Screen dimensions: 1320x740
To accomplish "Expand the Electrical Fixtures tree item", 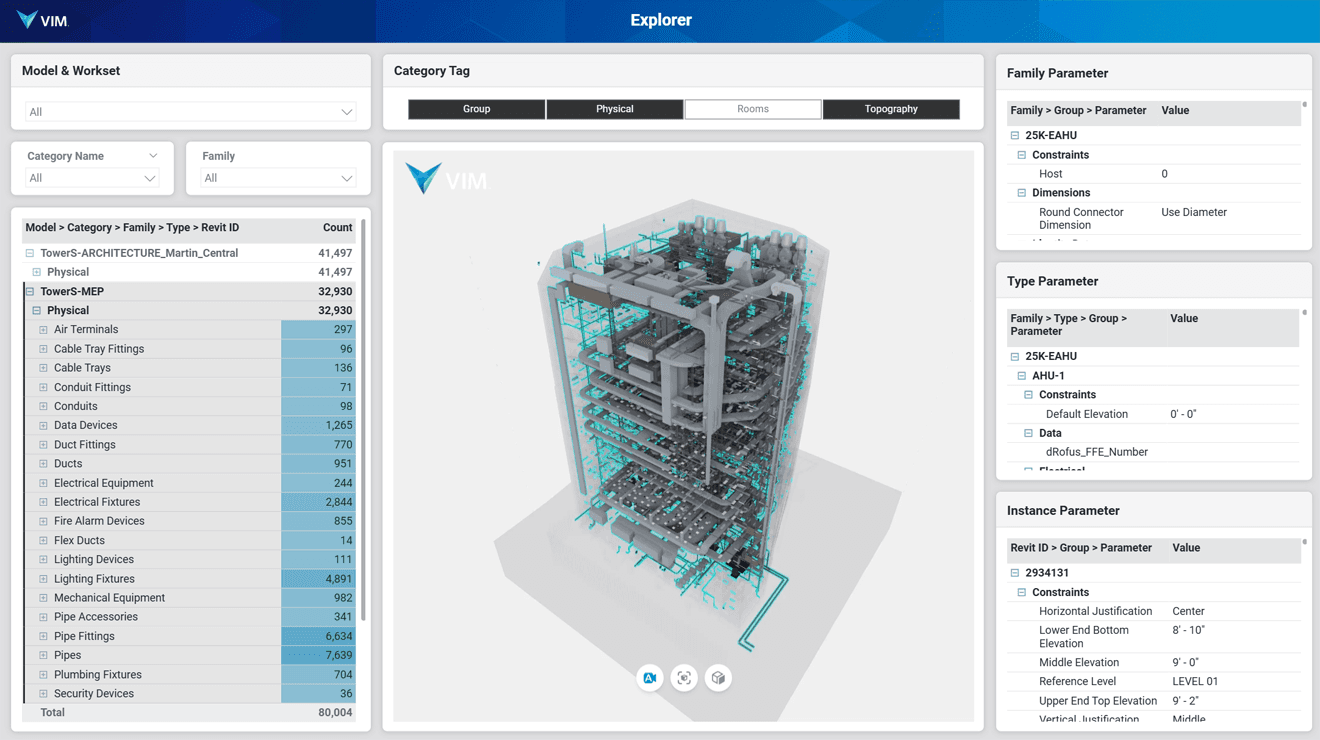I will click(x=41, y=501).
